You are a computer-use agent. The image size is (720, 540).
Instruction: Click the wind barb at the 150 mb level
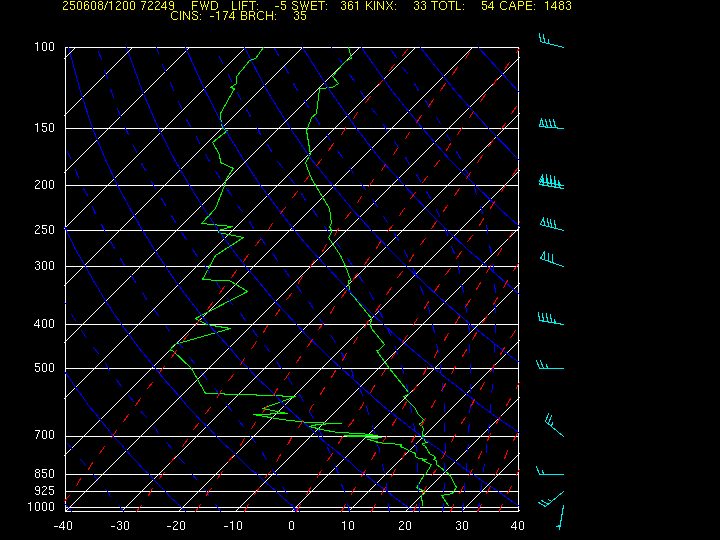[551, 124]
